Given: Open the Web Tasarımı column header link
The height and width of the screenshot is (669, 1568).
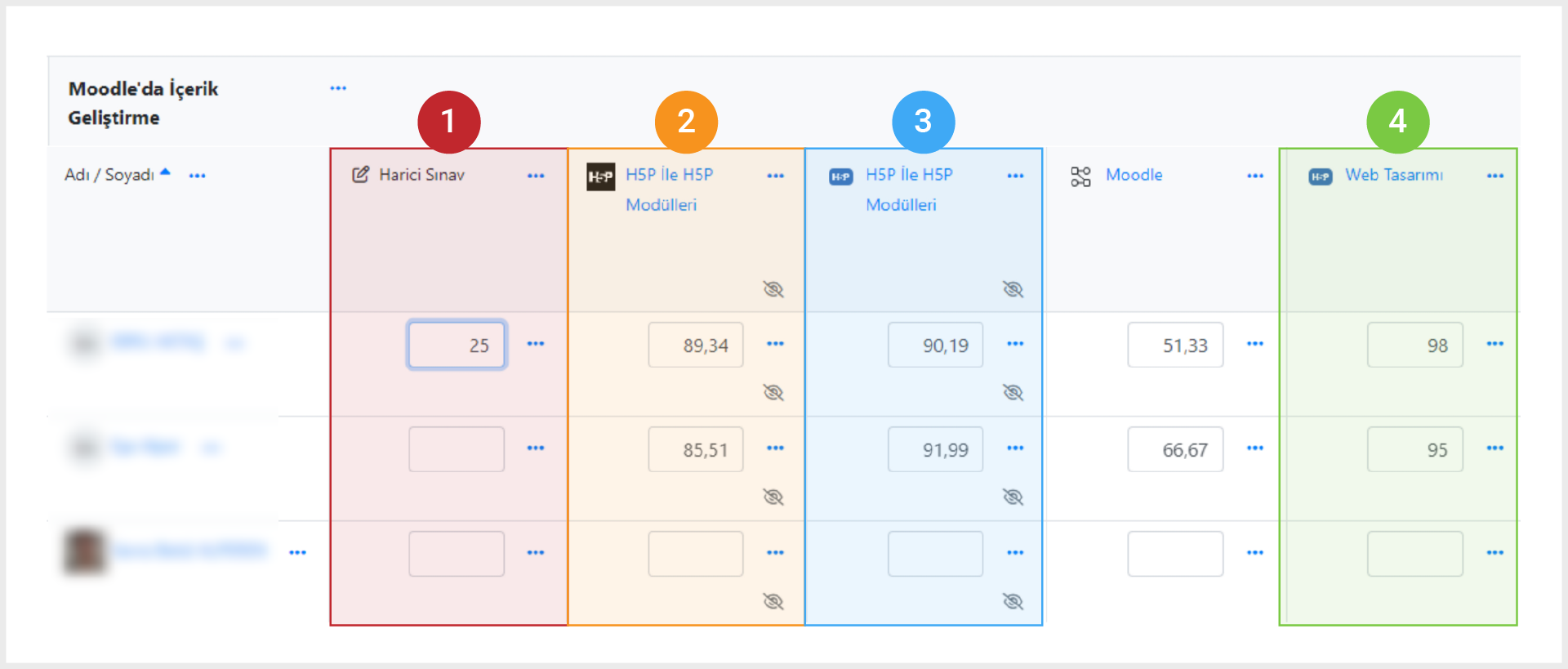Looking at the screenshot, I should [x=1394, y=175].
